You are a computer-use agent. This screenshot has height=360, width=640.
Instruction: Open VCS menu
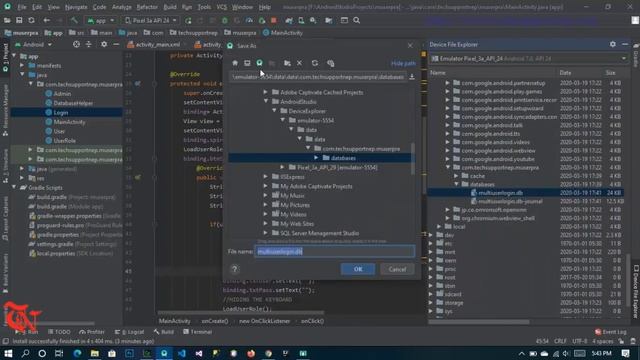point(222,7)
